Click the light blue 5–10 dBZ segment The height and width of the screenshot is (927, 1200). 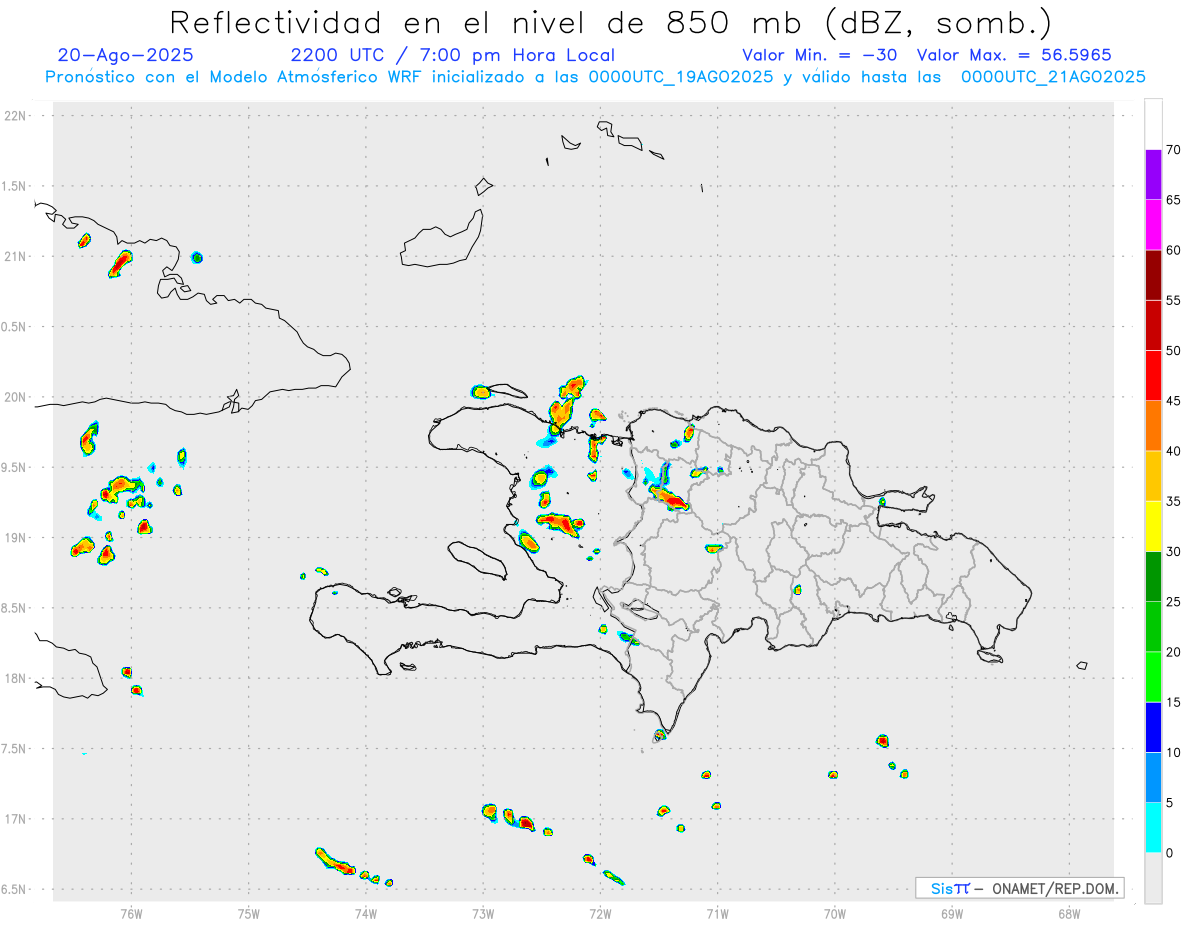coord(1153,778)
